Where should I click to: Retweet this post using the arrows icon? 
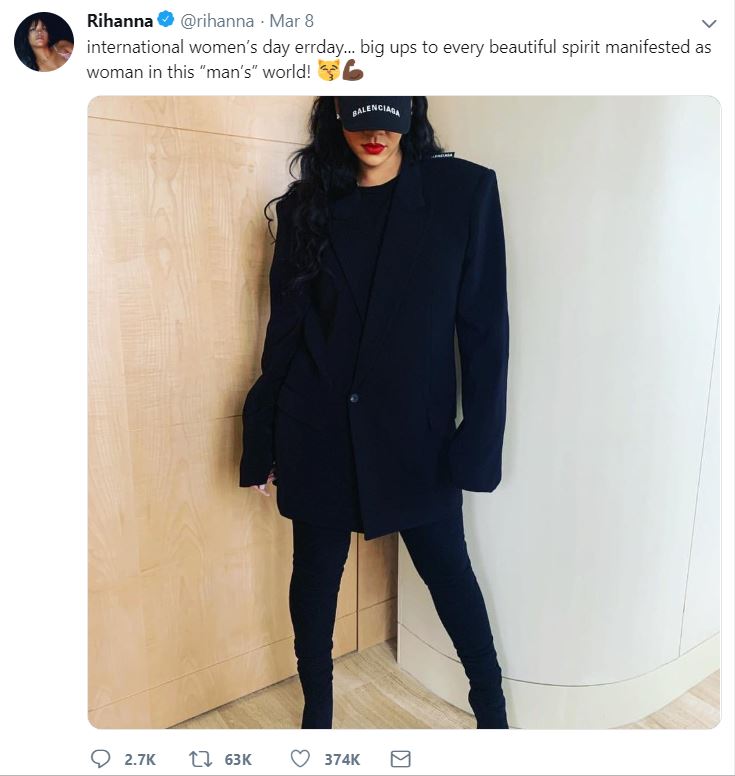tap(200, 759)
